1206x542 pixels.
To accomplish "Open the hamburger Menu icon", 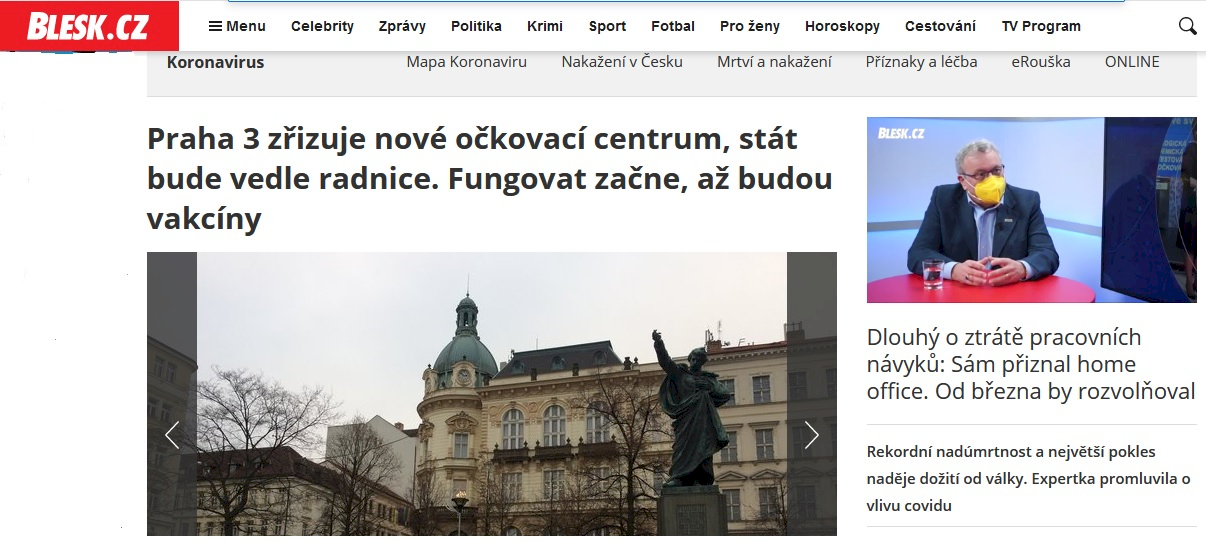I will click(x=215, y=26).
